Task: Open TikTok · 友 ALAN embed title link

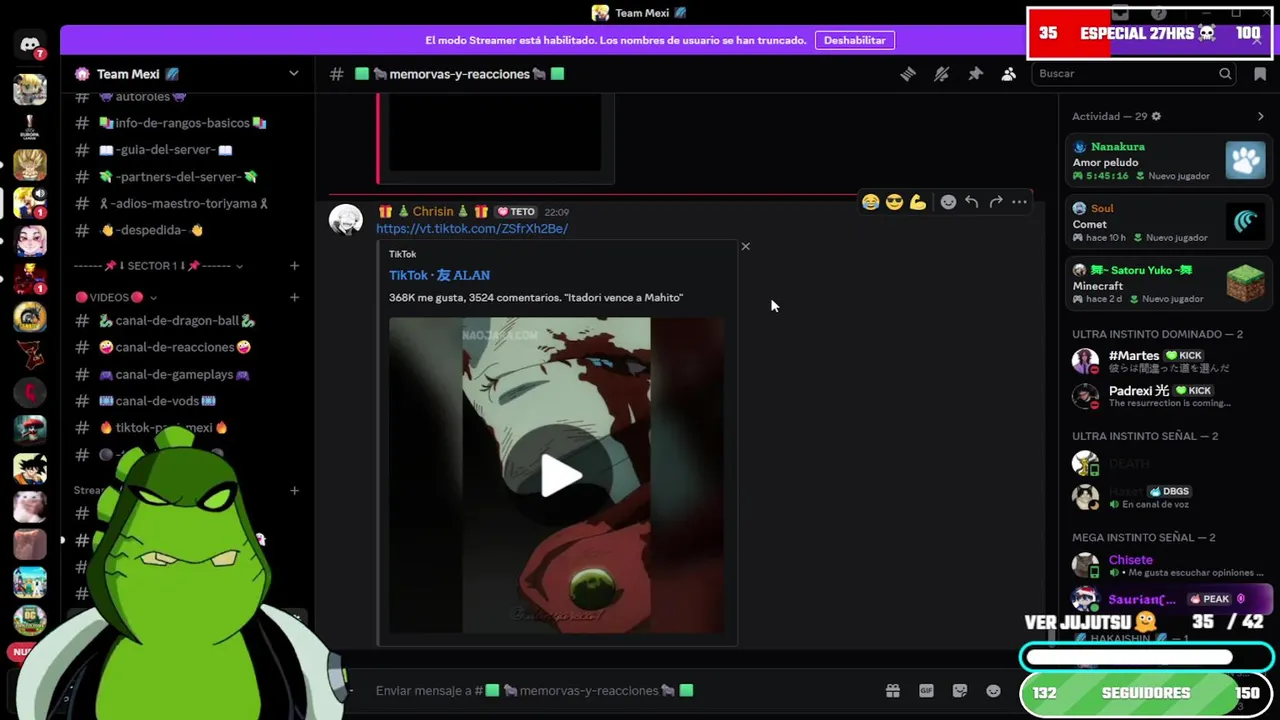Action: coord(439,275)
